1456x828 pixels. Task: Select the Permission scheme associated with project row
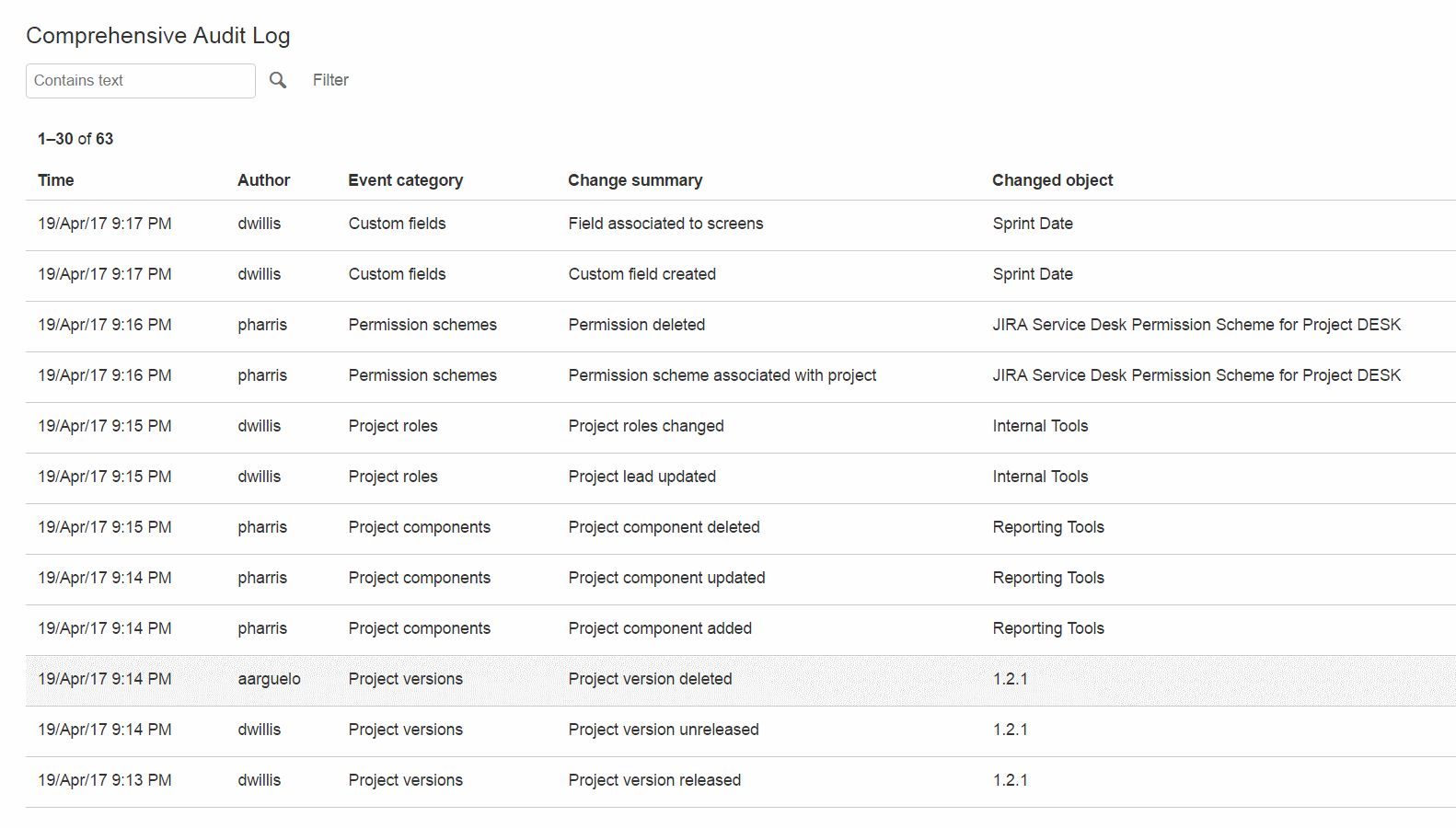[x=722, y=375]
